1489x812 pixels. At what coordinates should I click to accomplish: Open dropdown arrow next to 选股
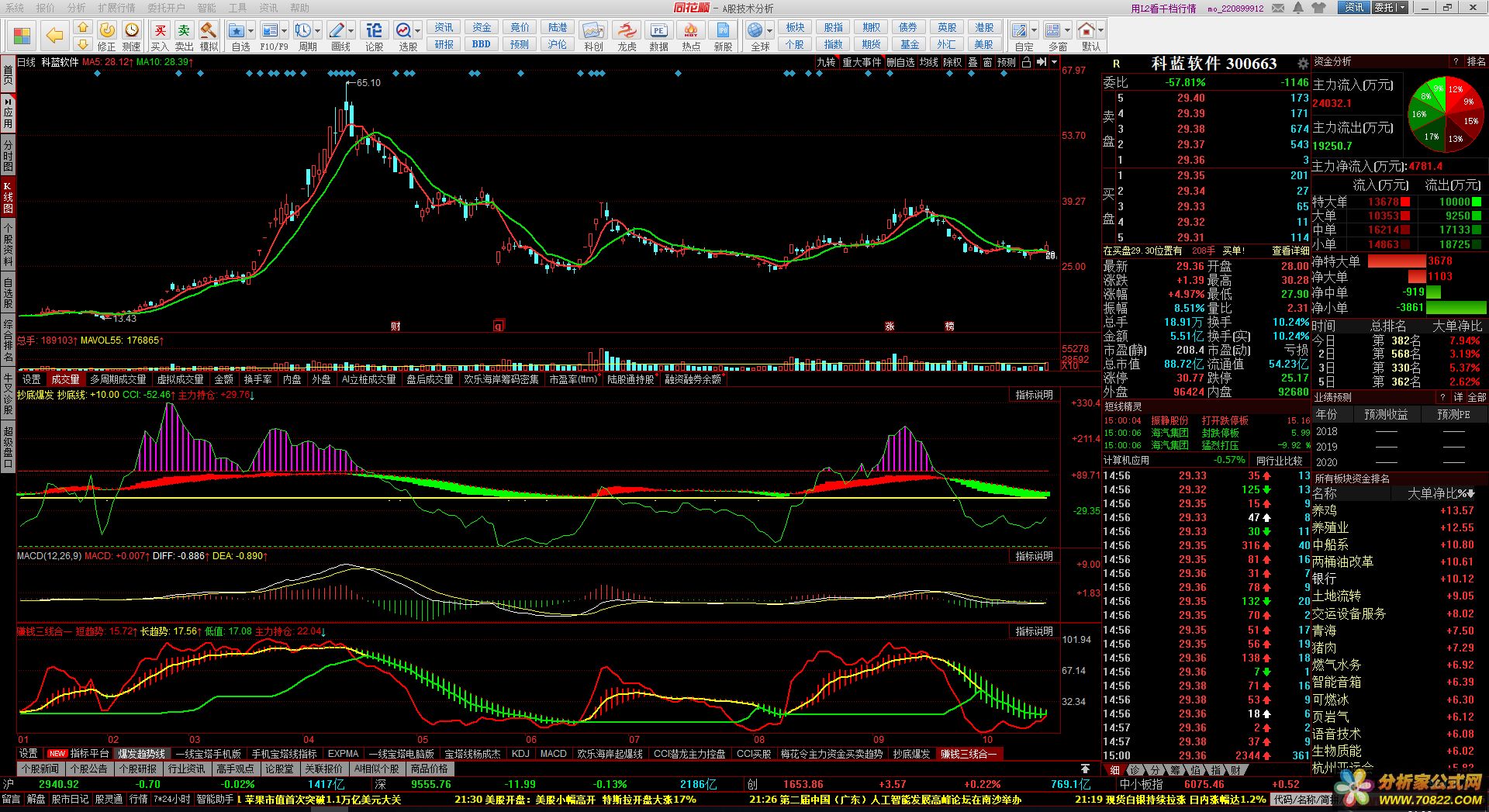(x=418, y=31)
